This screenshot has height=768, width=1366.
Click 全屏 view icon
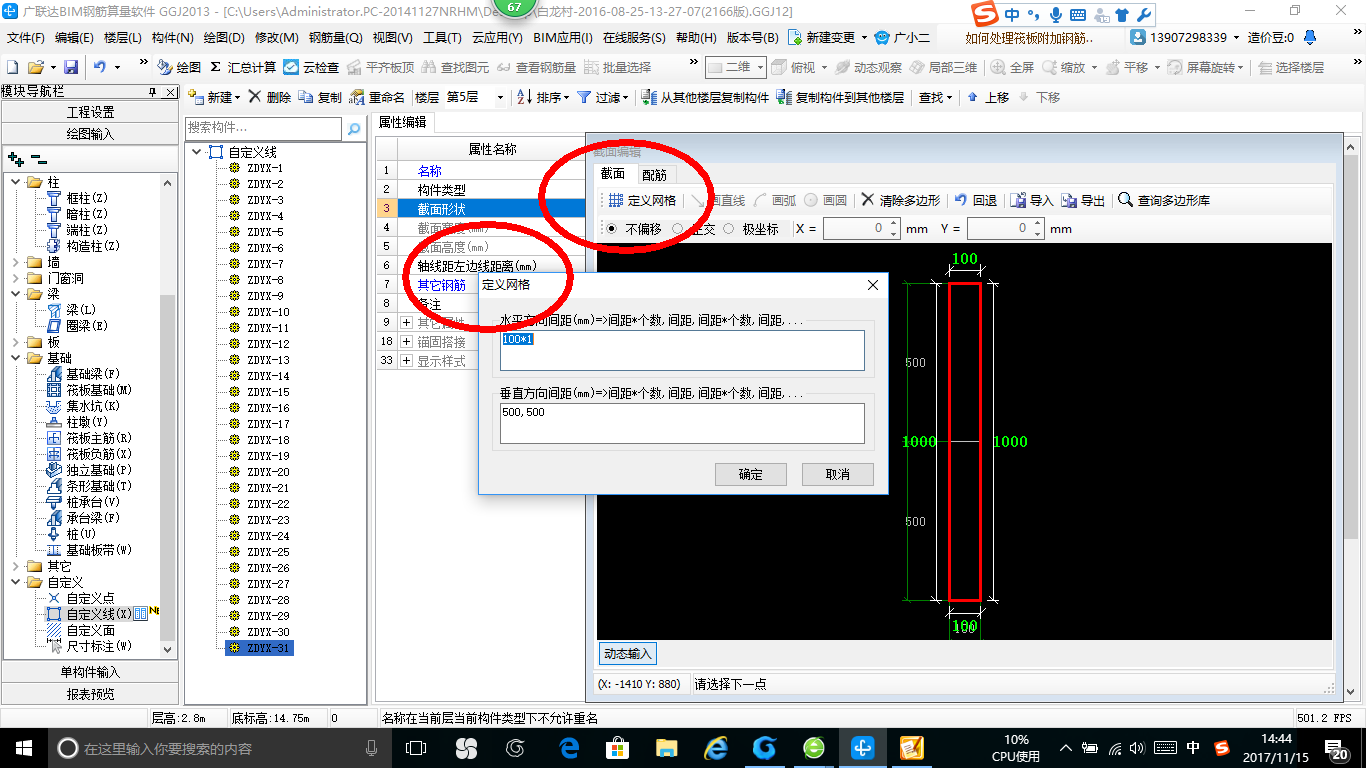tap(1013, 67)
